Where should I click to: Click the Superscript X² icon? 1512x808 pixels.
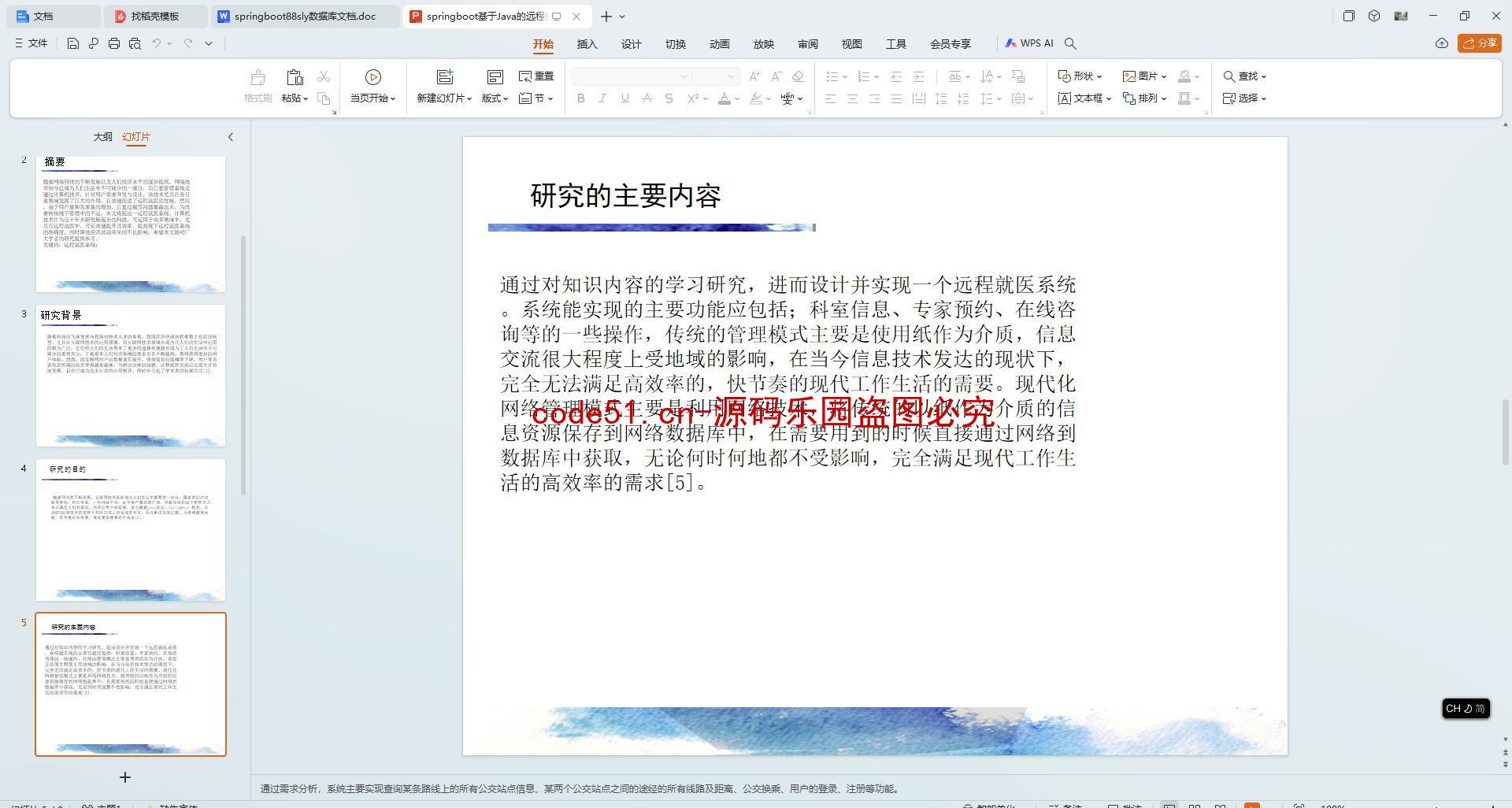692,98
